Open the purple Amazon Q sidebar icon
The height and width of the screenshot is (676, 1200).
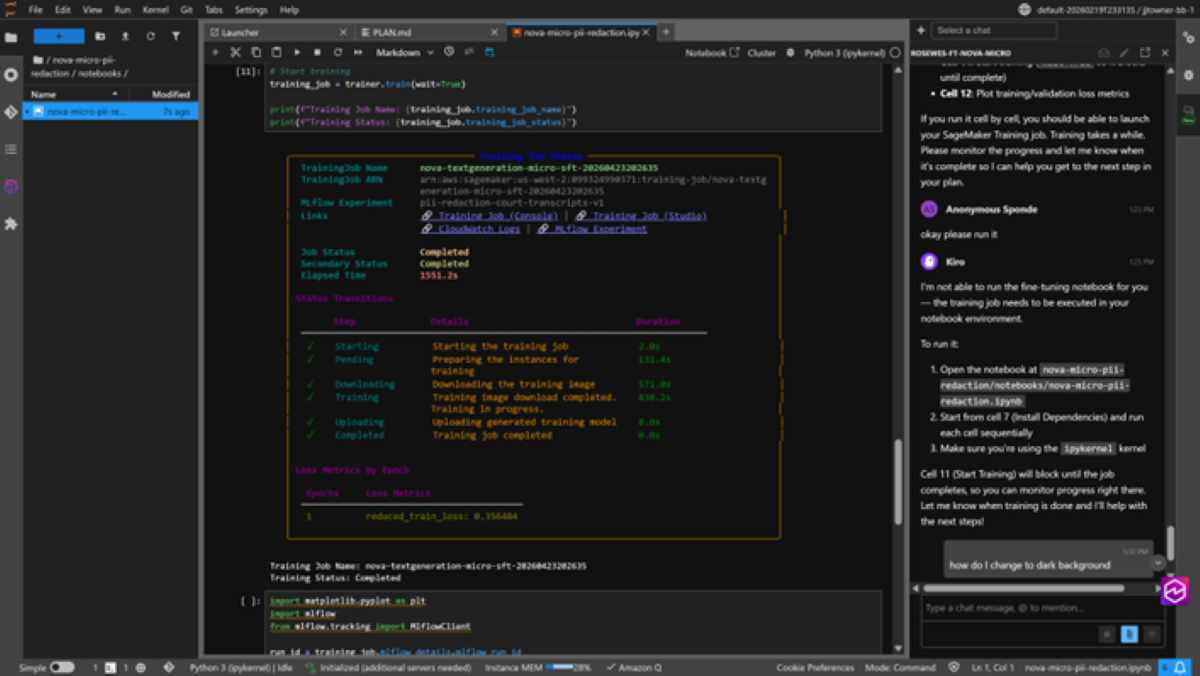pyautogui.click(x=11, y=187)
